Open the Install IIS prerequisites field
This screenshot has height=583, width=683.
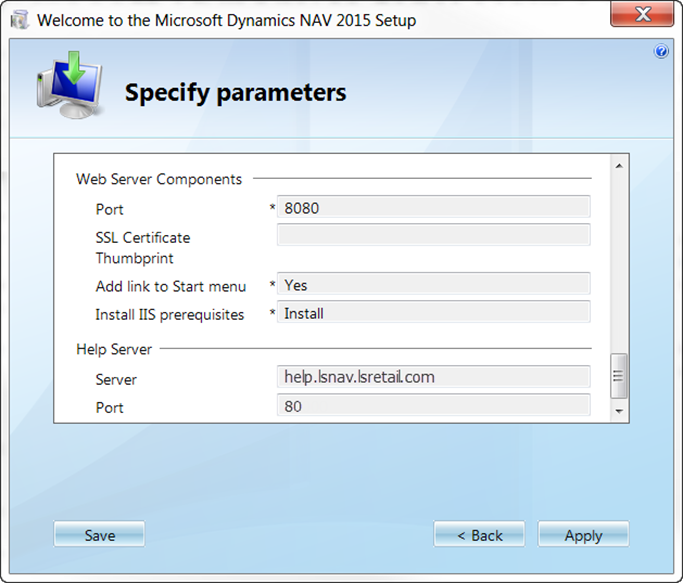click(433, 313)
